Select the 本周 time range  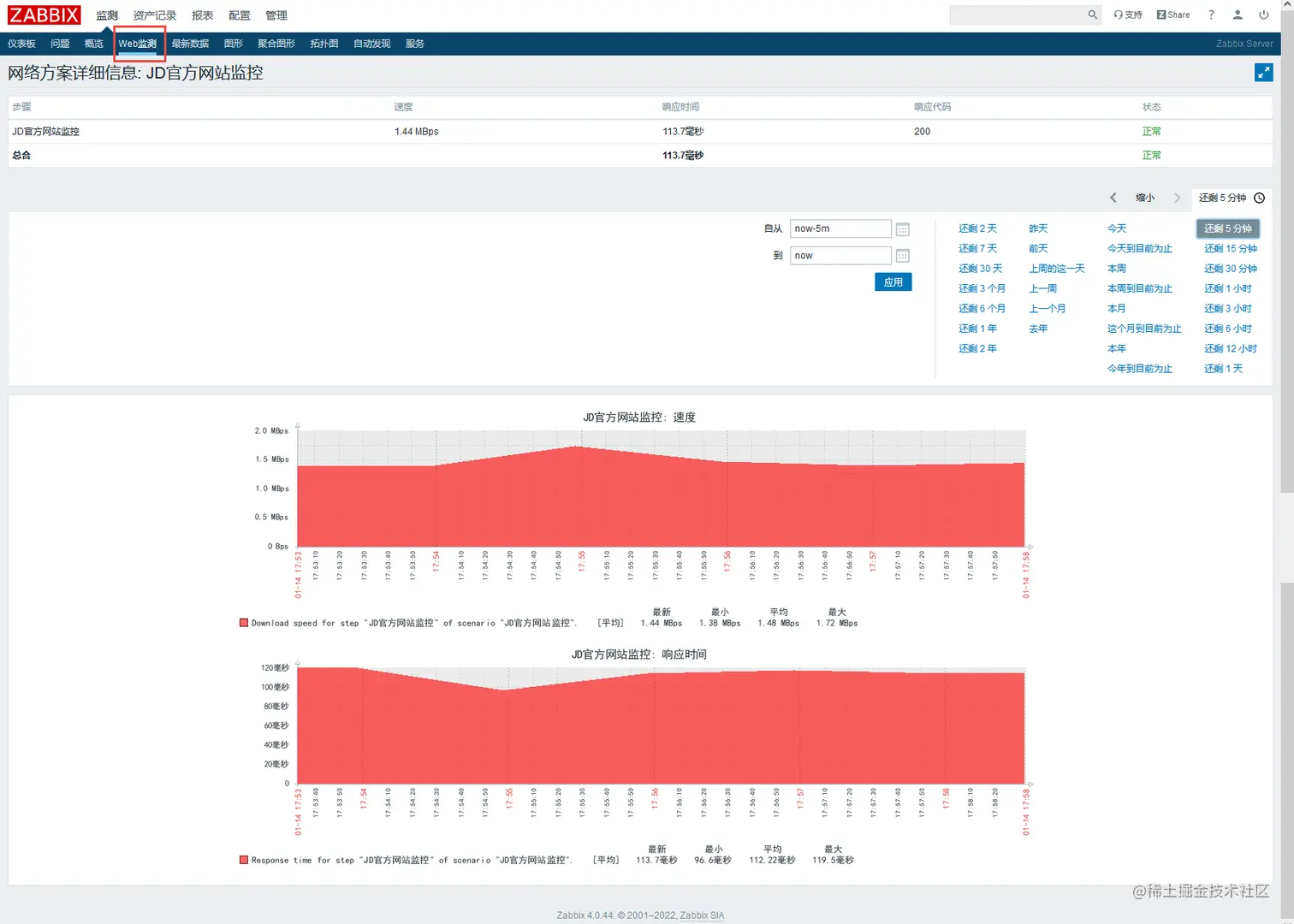point(1117,269)
